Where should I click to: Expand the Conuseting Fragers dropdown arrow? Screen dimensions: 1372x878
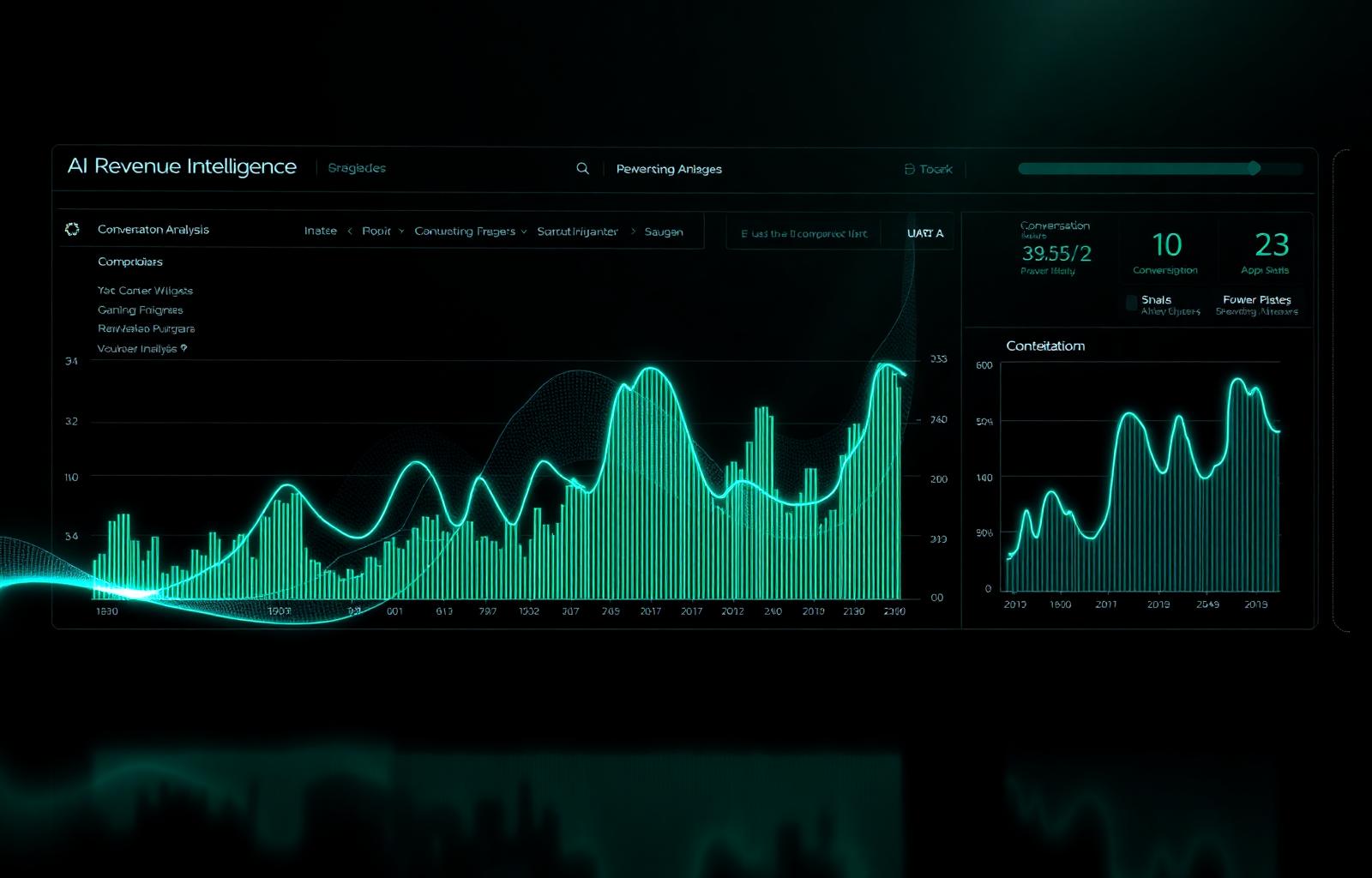[523, 232]
